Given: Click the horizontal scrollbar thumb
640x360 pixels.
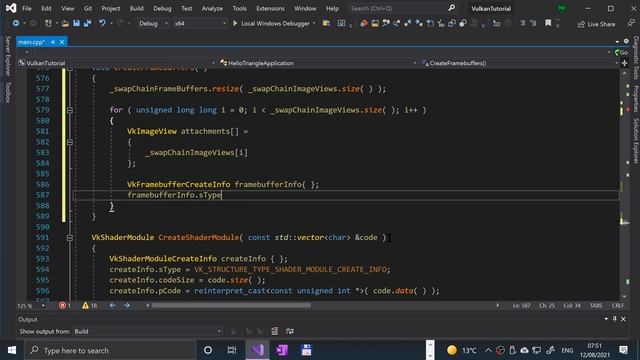Looking at the screenshot, I should click(231, 305).
